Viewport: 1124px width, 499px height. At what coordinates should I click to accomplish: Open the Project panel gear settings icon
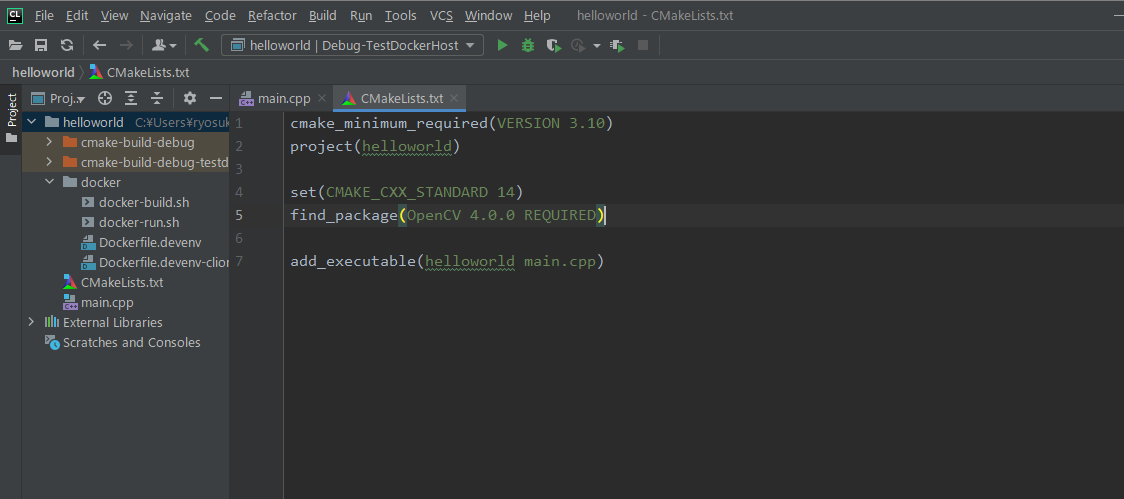click(x=189, y=98)
